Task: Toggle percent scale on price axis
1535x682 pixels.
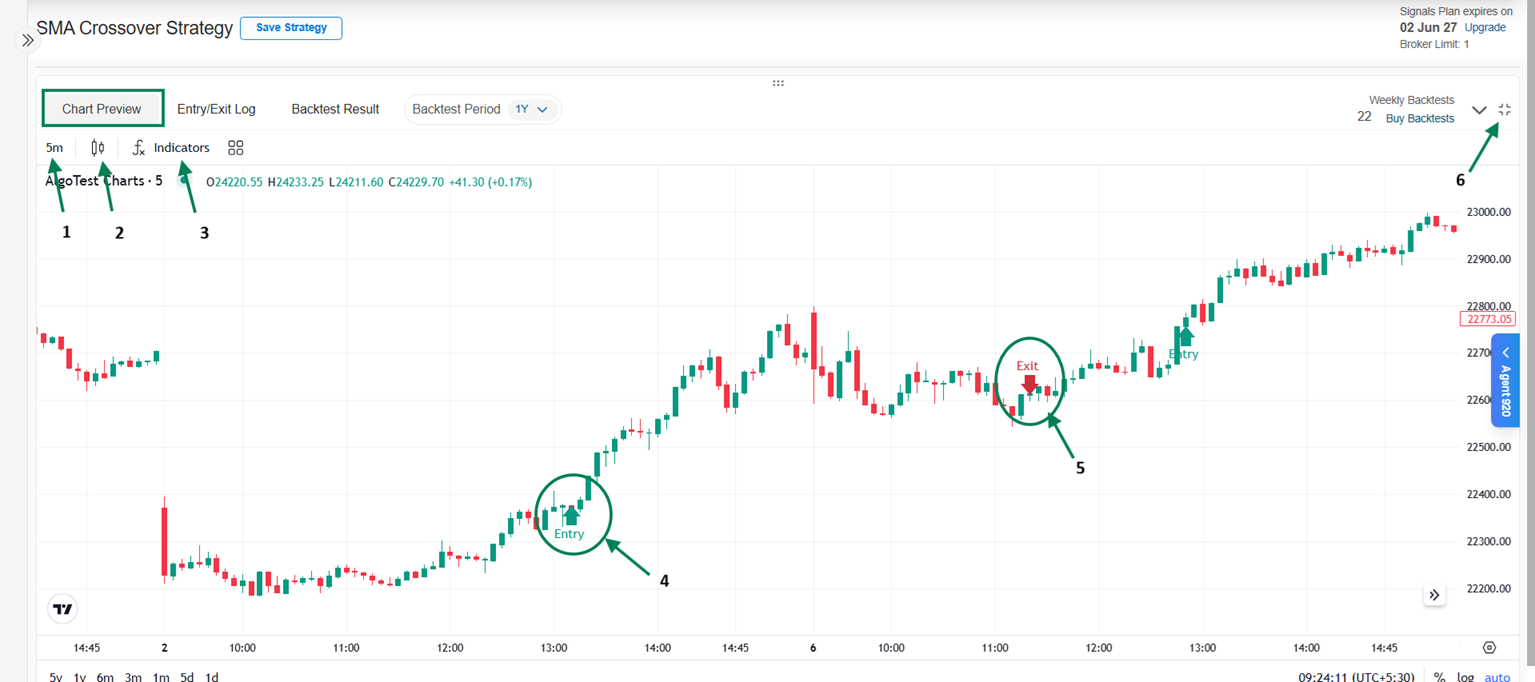Action: (1439, 677)
